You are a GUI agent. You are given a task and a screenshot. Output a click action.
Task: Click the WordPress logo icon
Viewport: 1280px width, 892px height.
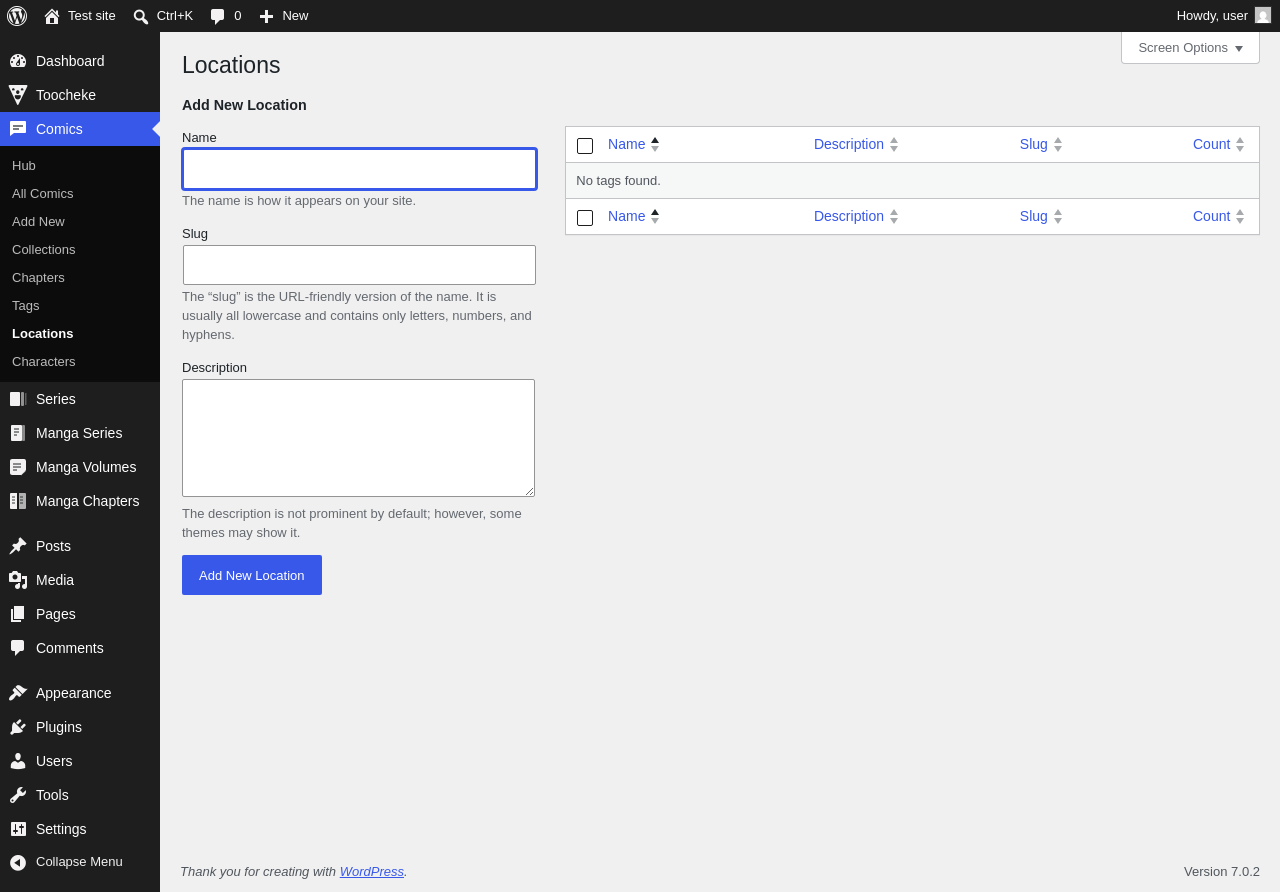point(17,16)
